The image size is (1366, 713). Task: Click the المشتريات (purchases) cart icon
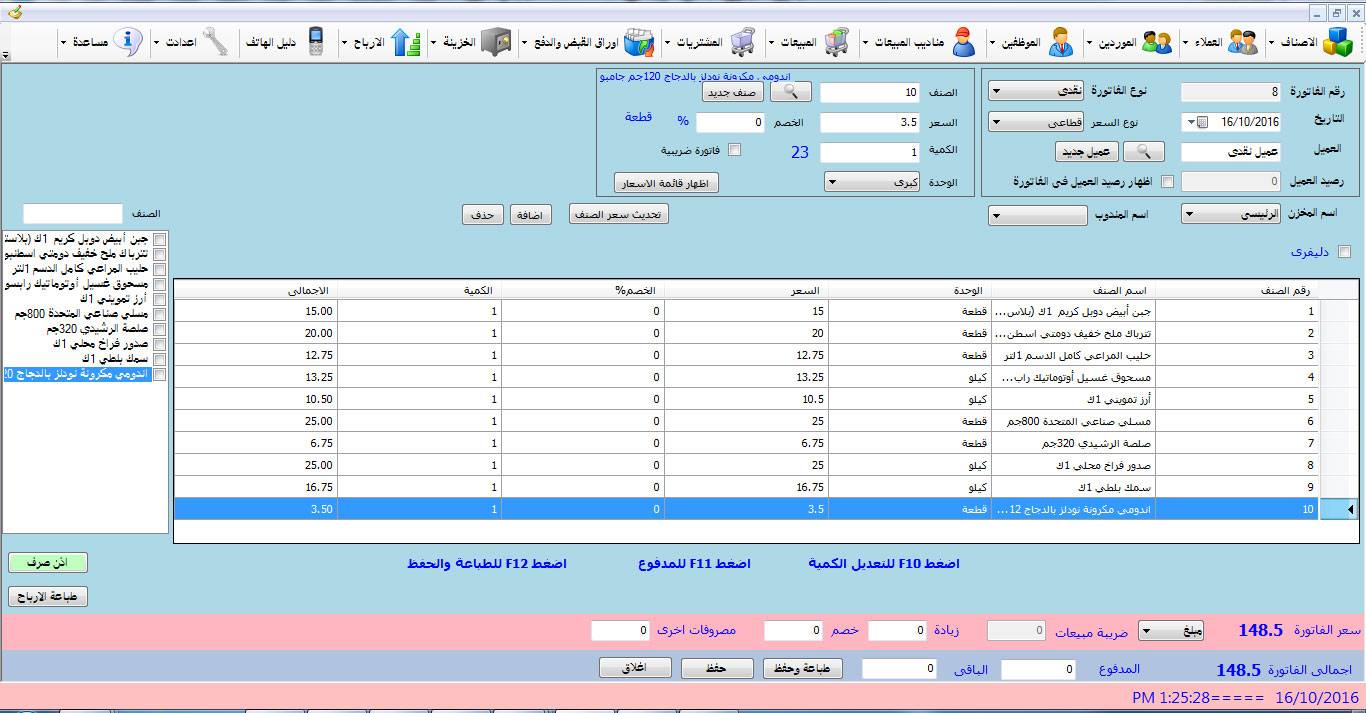[742, 42]
